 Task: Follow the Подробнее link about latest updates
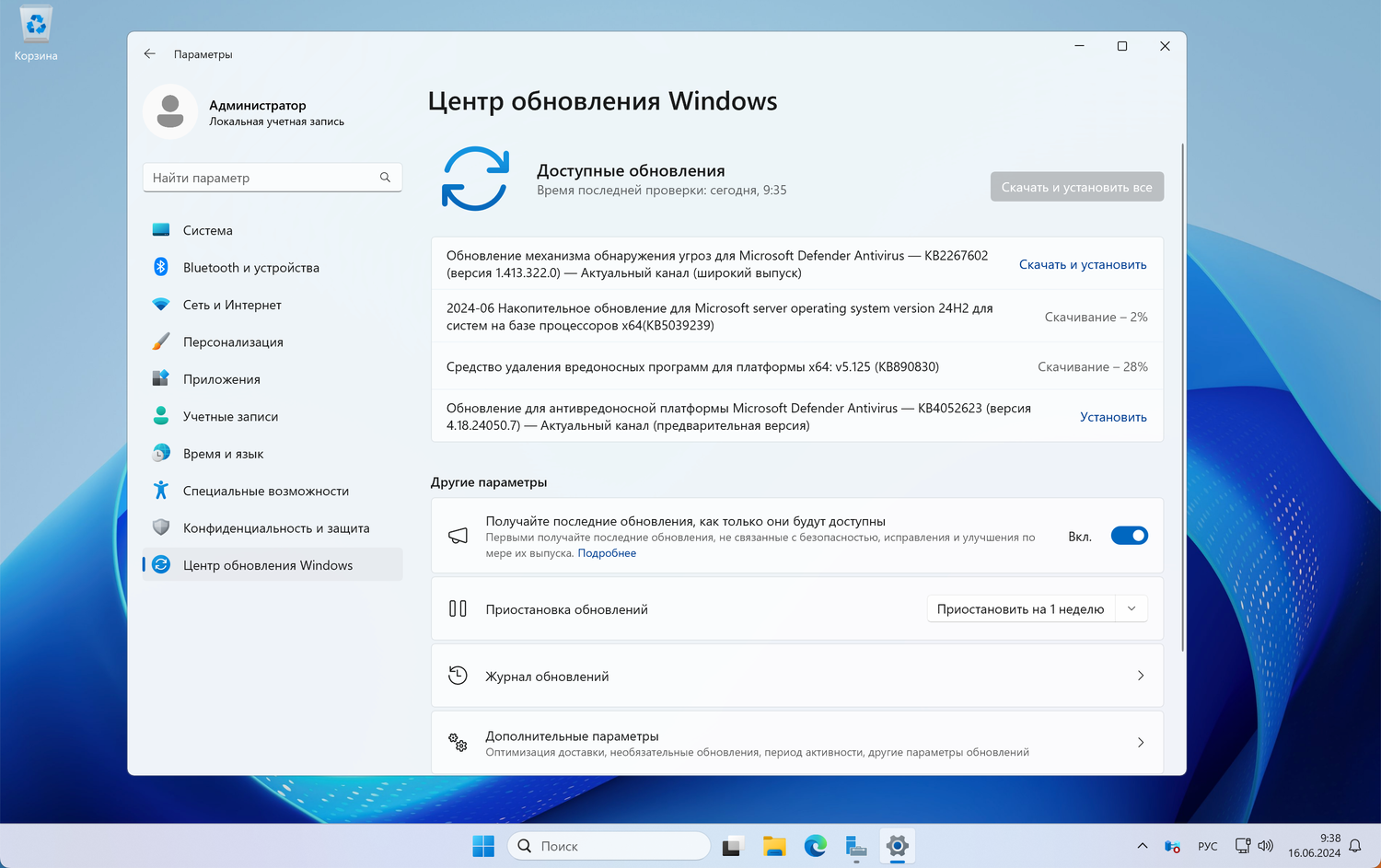point(607,553)
